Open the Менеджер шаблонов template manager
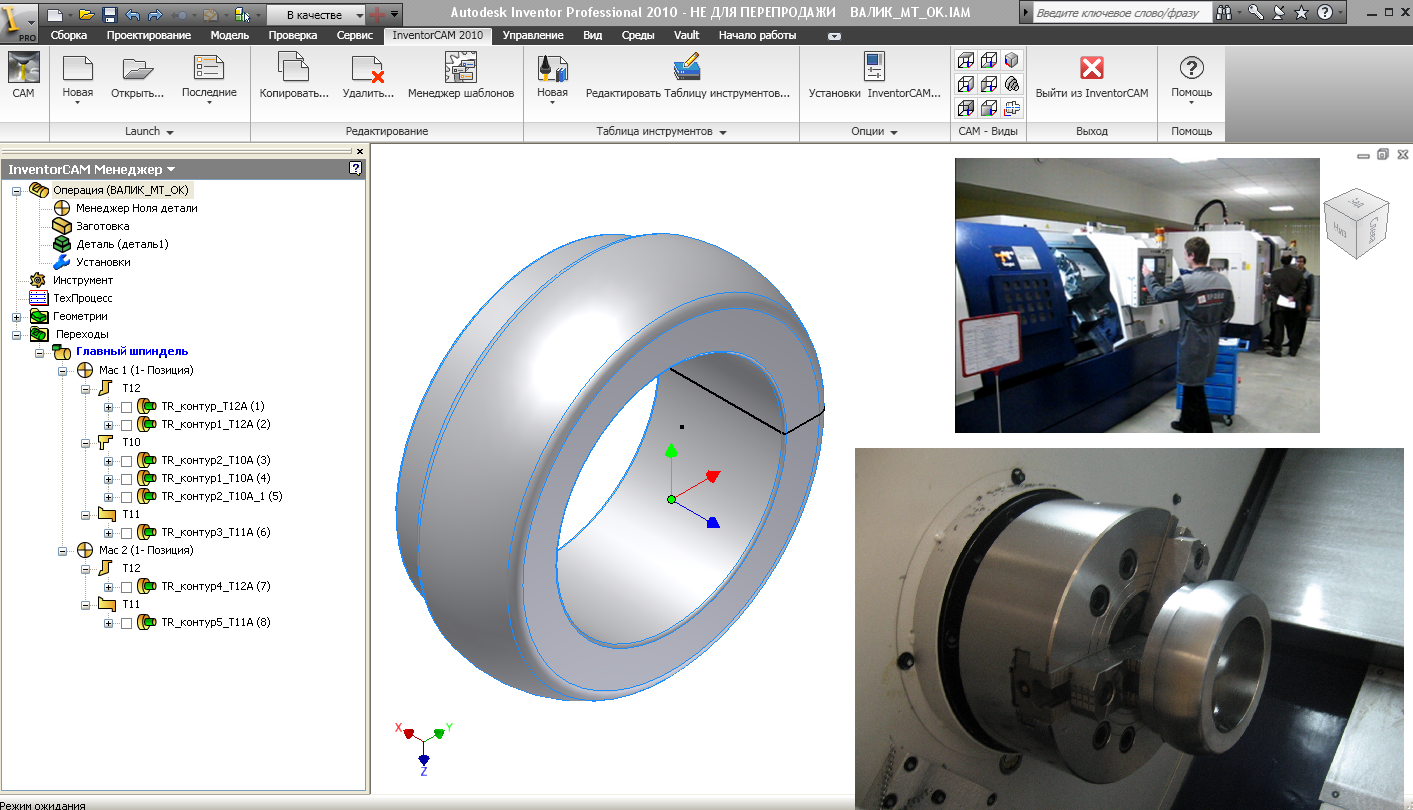Image resolution: width=1413 pixels, height=810 pixels. 461,76
